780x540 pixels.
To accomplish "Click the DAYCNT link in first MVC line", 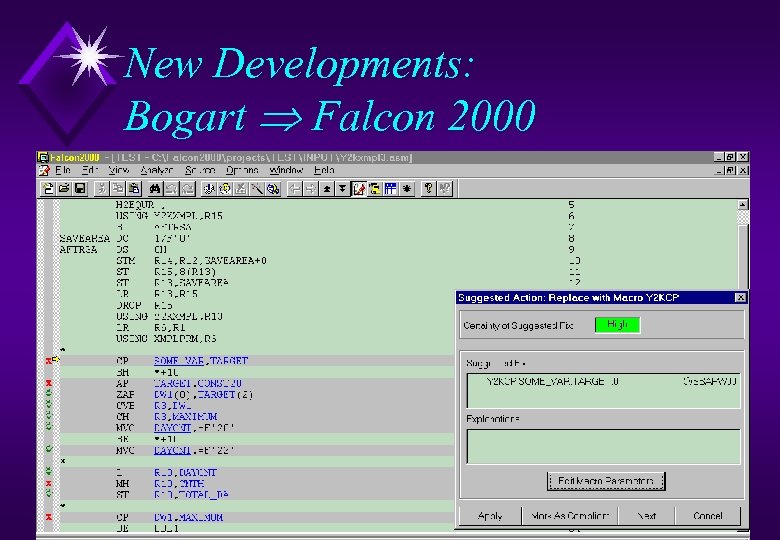I will [172, 428].
